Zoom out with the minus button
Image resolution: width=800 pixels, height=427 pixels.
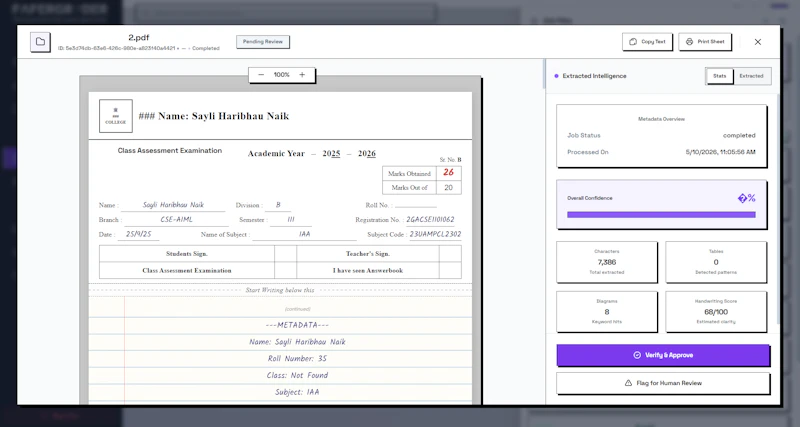click(261, 75)
